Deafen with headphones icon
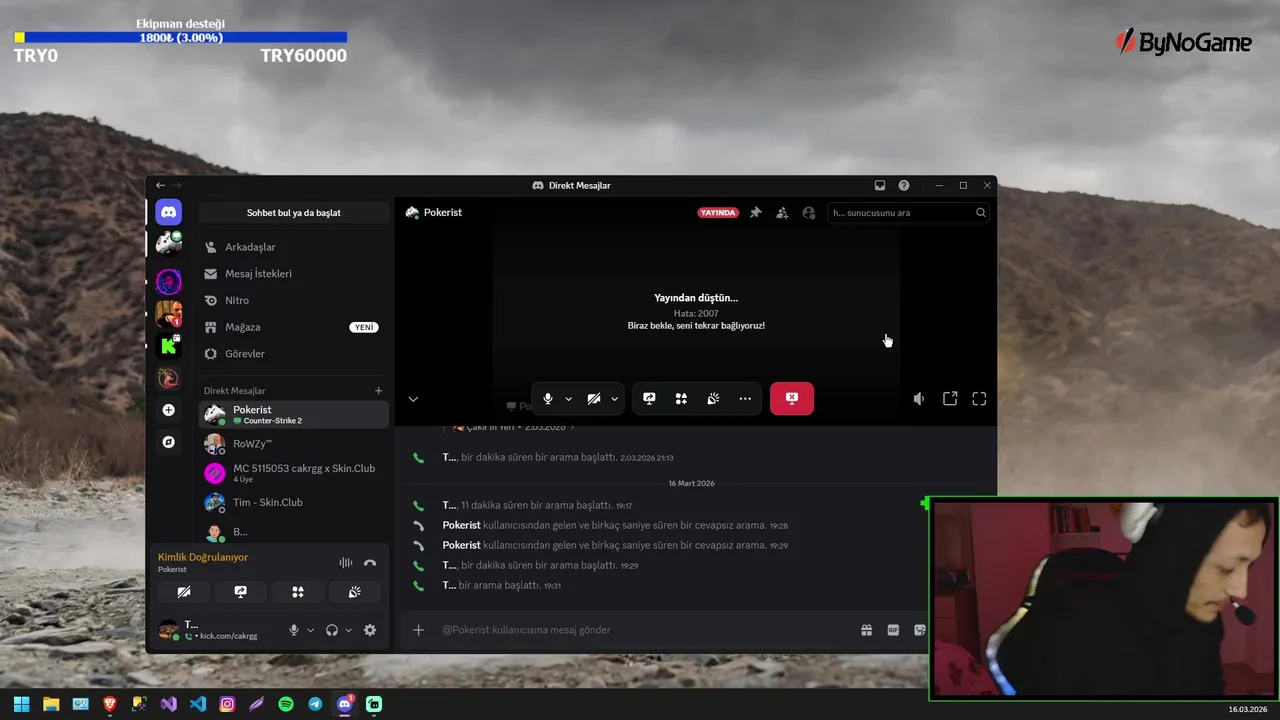Image resolution: width=1280 pixels, height=720 pixels. coord(332,630)
